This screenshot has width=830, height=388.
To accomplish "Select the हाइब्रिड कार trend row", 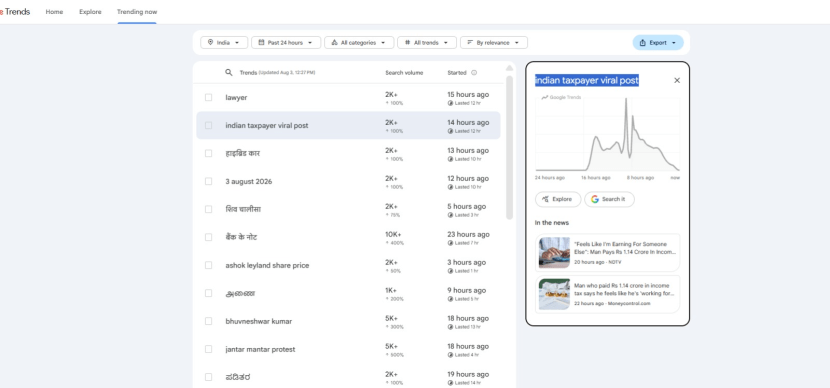I will (348, 154).
